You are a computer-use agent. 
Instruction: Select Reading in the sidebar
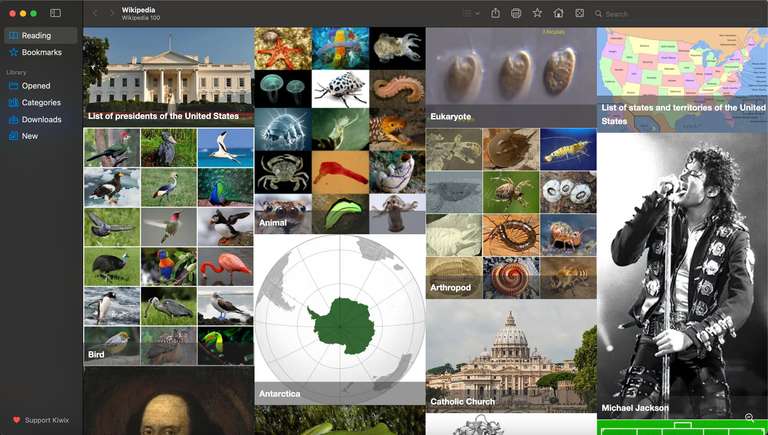(x=36, y=36)
